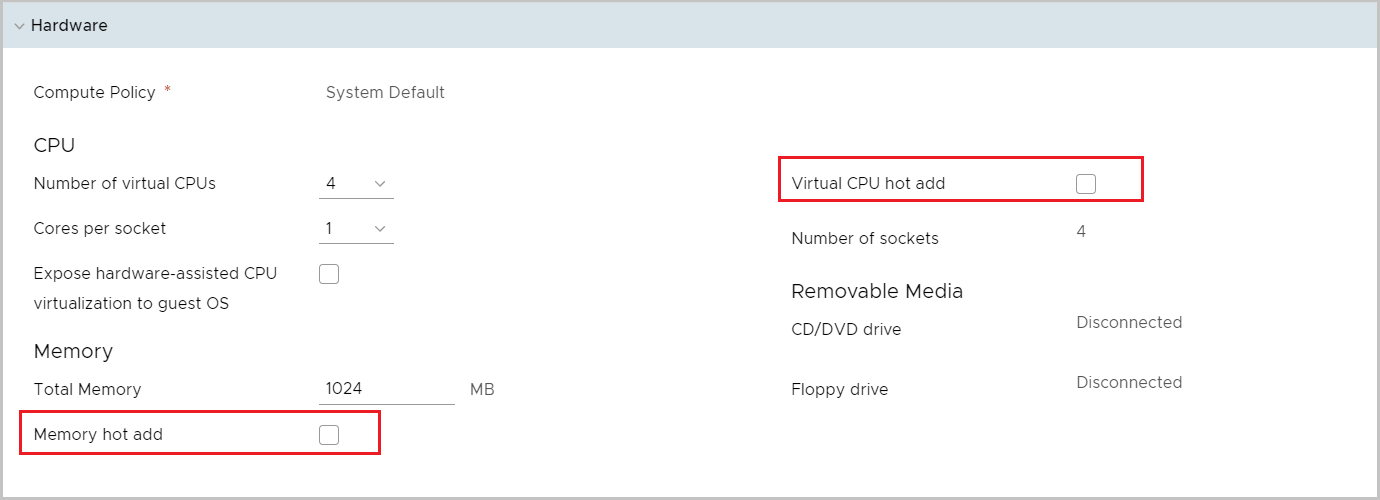1380x500 pixels.
Task: Open the Cores per socket dropdown
Action: point(356,229)
